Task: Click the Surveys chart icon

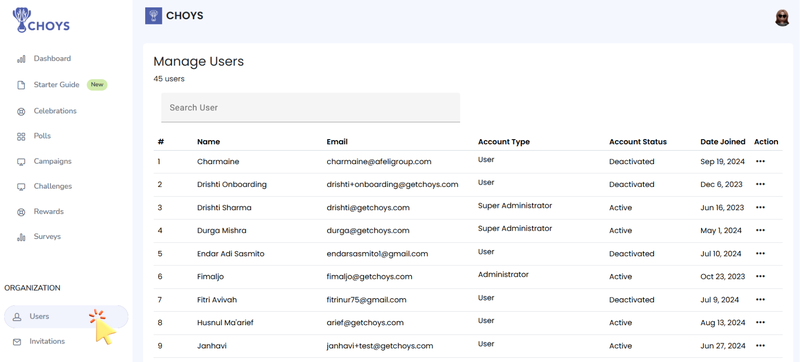Action: pyautogui.click(x=21, y=237)
